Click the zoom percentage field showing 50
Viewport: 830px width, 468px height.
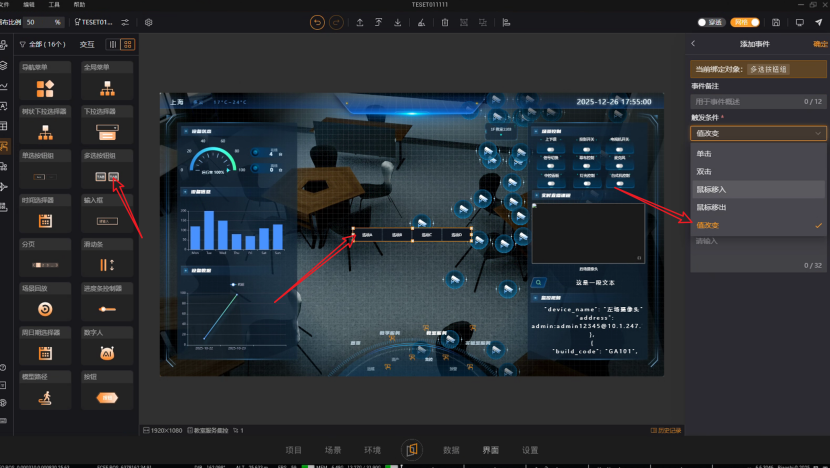43,22
